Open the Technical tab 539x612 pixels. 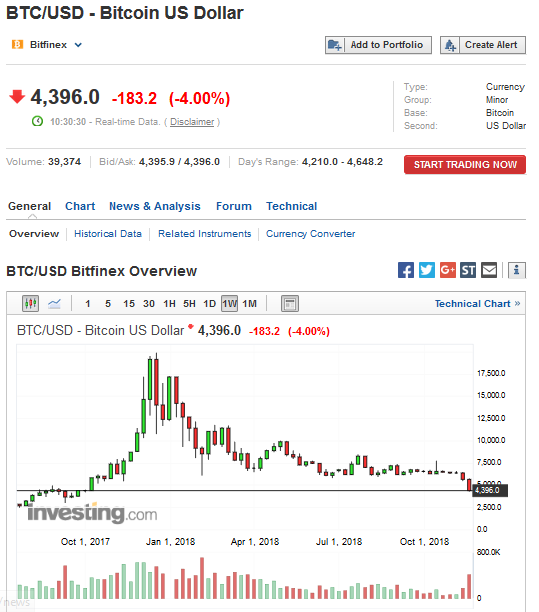pyautogui.click(x=292, y=206)
